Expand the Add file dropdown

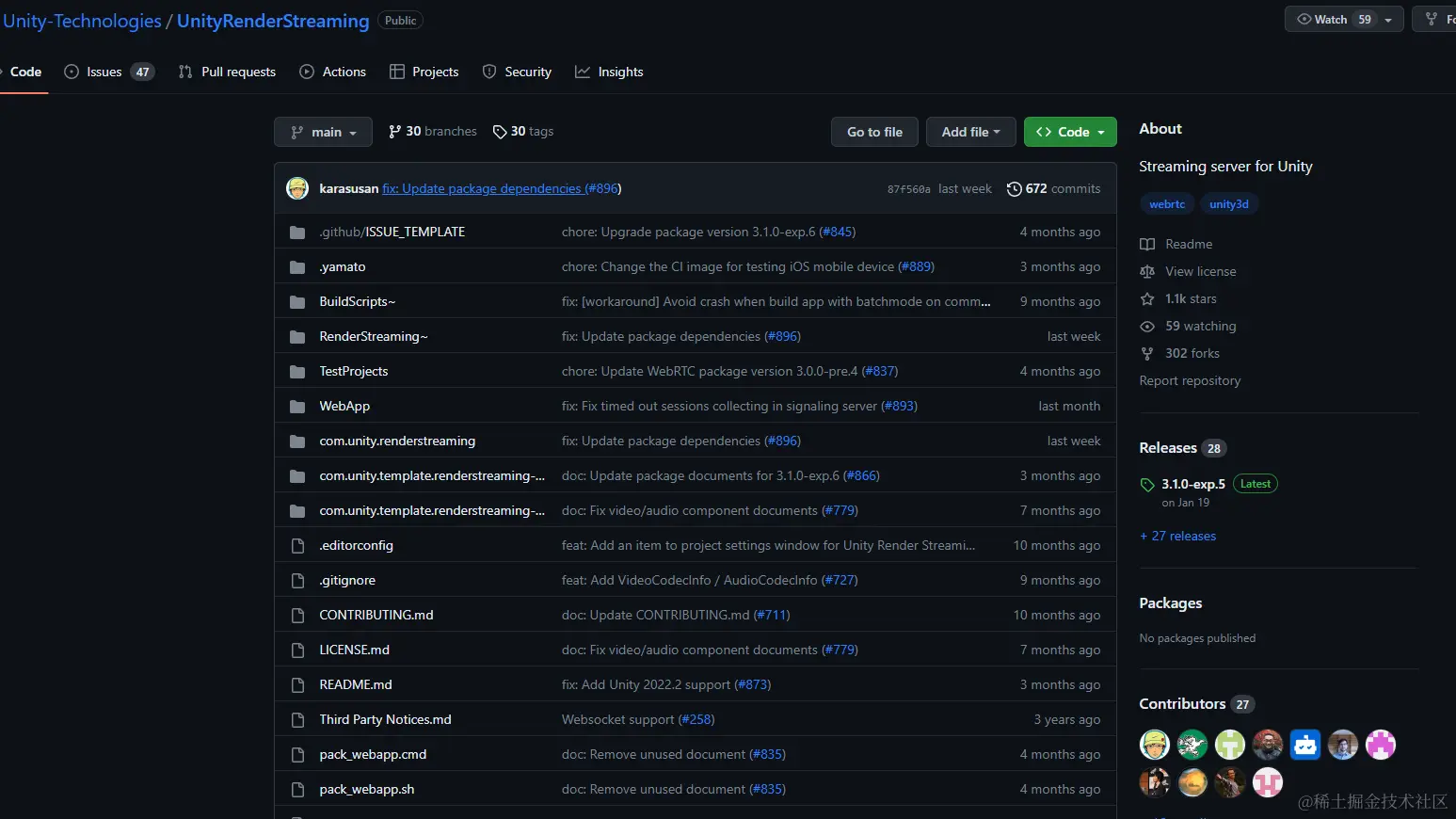coord(970,132)
